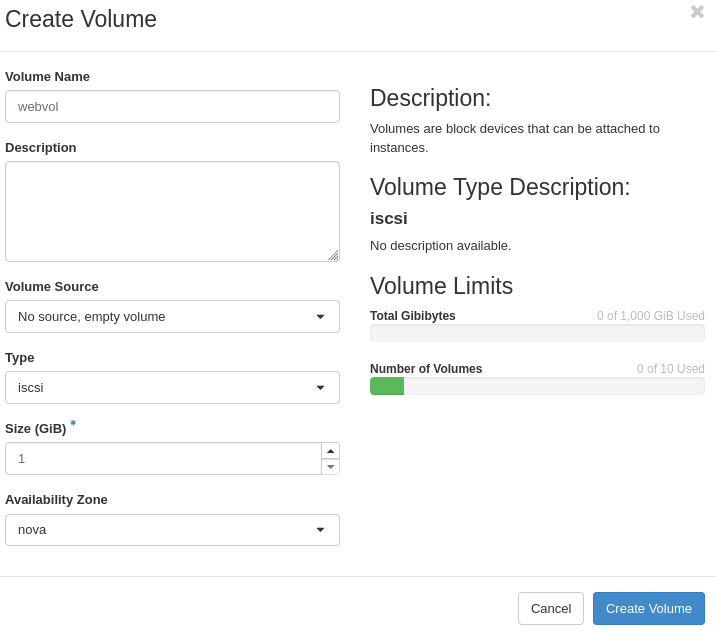Click the Type dropdown caret arrow

(x=321, y=388)
